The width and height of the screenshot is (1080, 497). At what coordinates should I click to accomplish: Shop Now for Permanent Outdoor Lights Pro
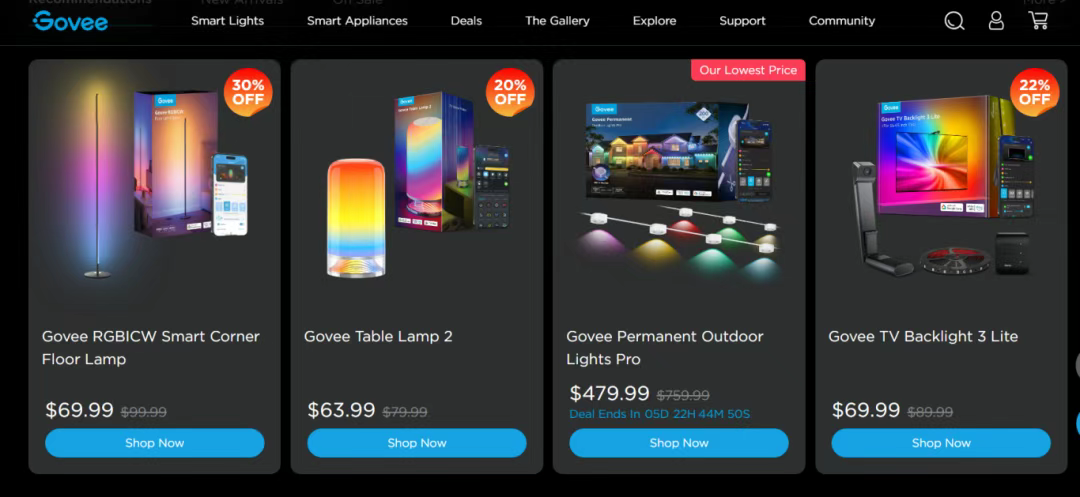(x=679, y=443)
